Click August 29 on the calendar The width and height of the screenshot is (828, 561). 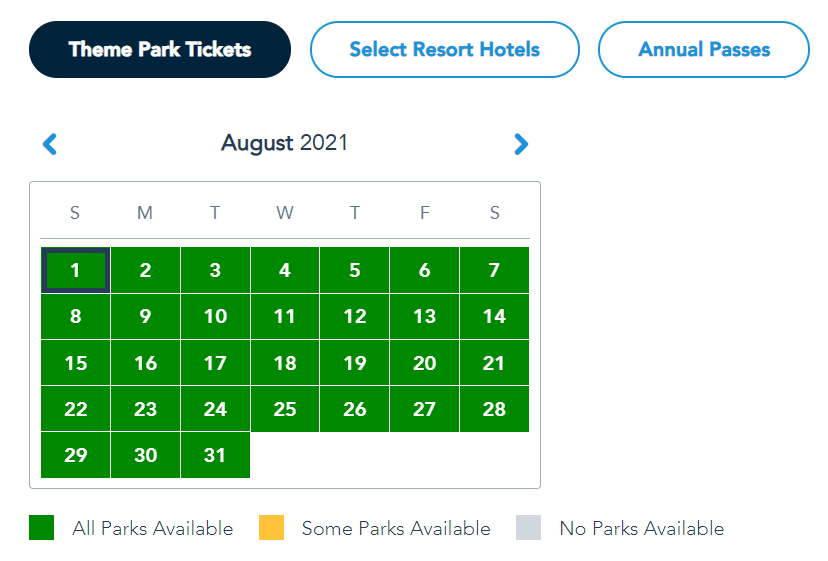pyautogui.click(x=76, y=455)
